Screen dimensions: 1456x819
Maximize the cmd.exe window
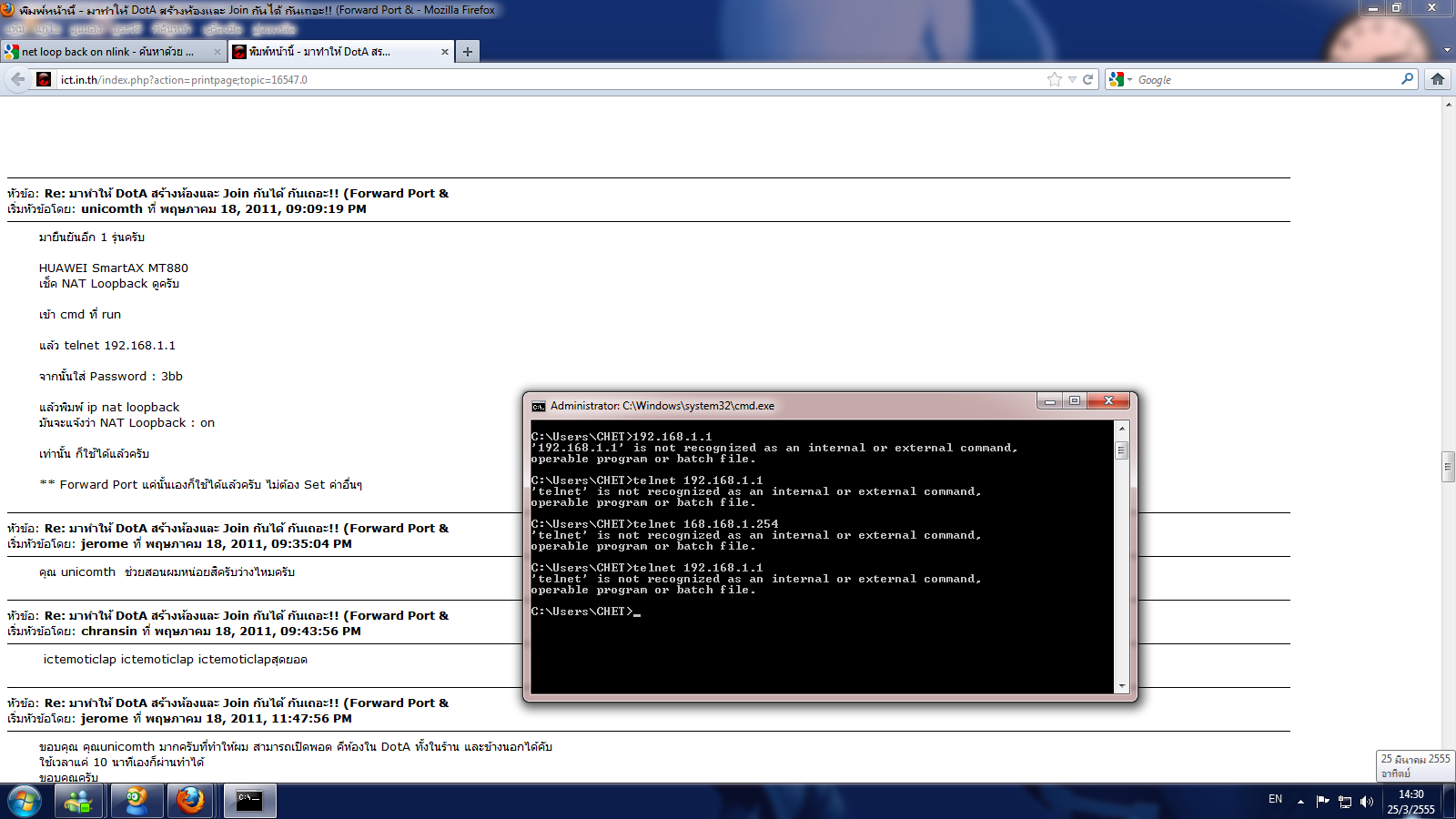[1075, 401]
